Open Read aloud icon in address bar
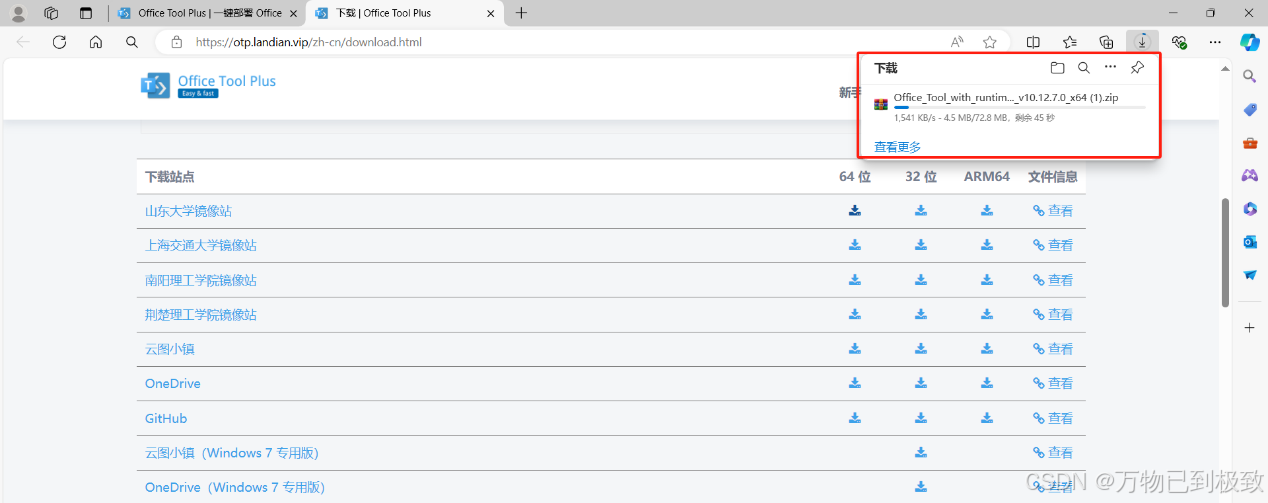This screenshot has height=503, width=1268. coord(957,42)
